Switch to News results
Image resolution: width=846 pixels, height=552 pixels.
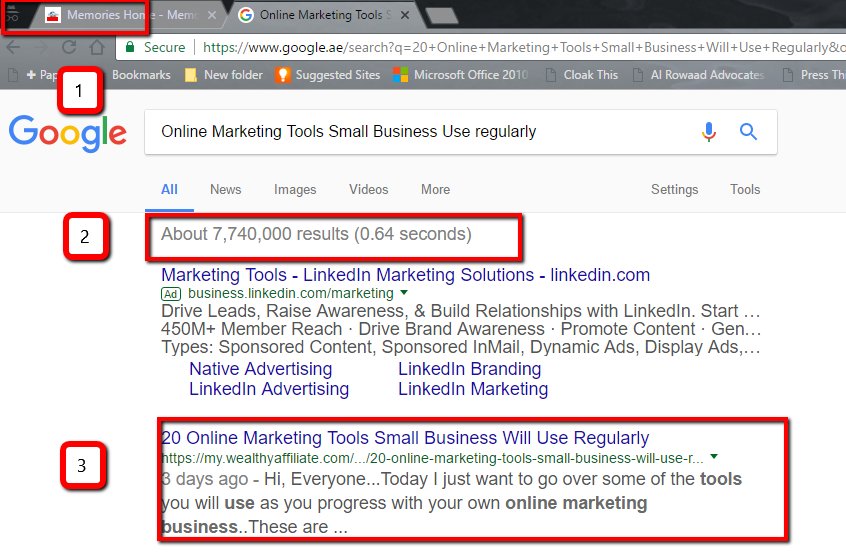[x=226, y=189]
